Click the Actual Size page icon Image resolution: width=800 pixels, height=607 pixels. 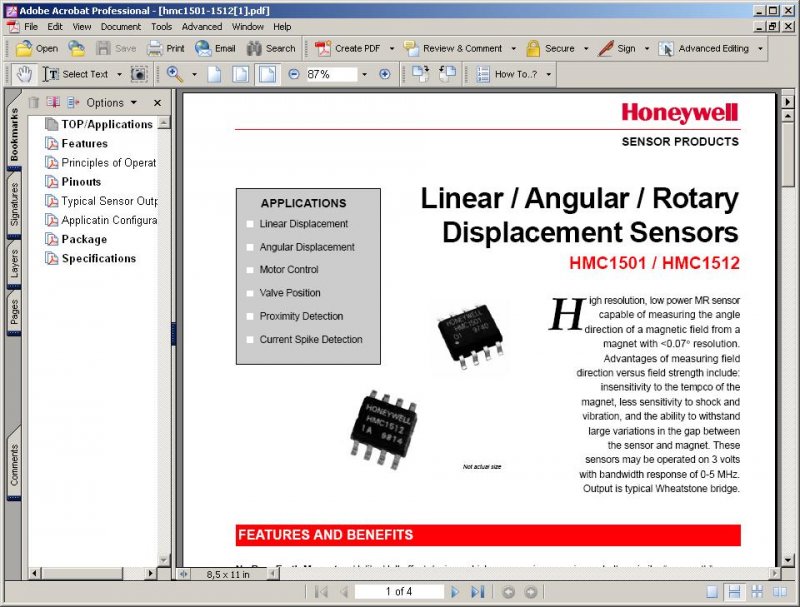coord(215,74)
